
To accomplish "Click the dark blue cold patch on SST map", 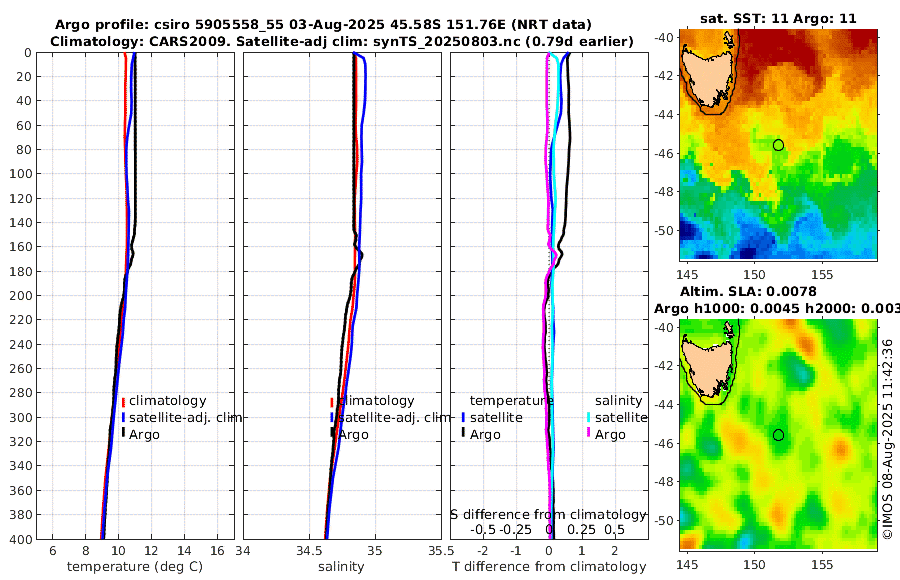I will [690, 233].
